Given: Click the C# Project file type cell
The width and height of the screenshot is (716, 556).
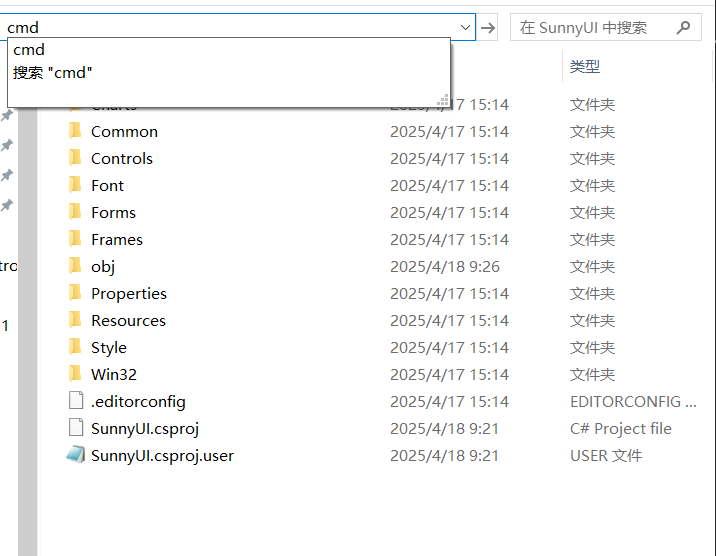Looking at the screenshot, I should pos(621,429).
